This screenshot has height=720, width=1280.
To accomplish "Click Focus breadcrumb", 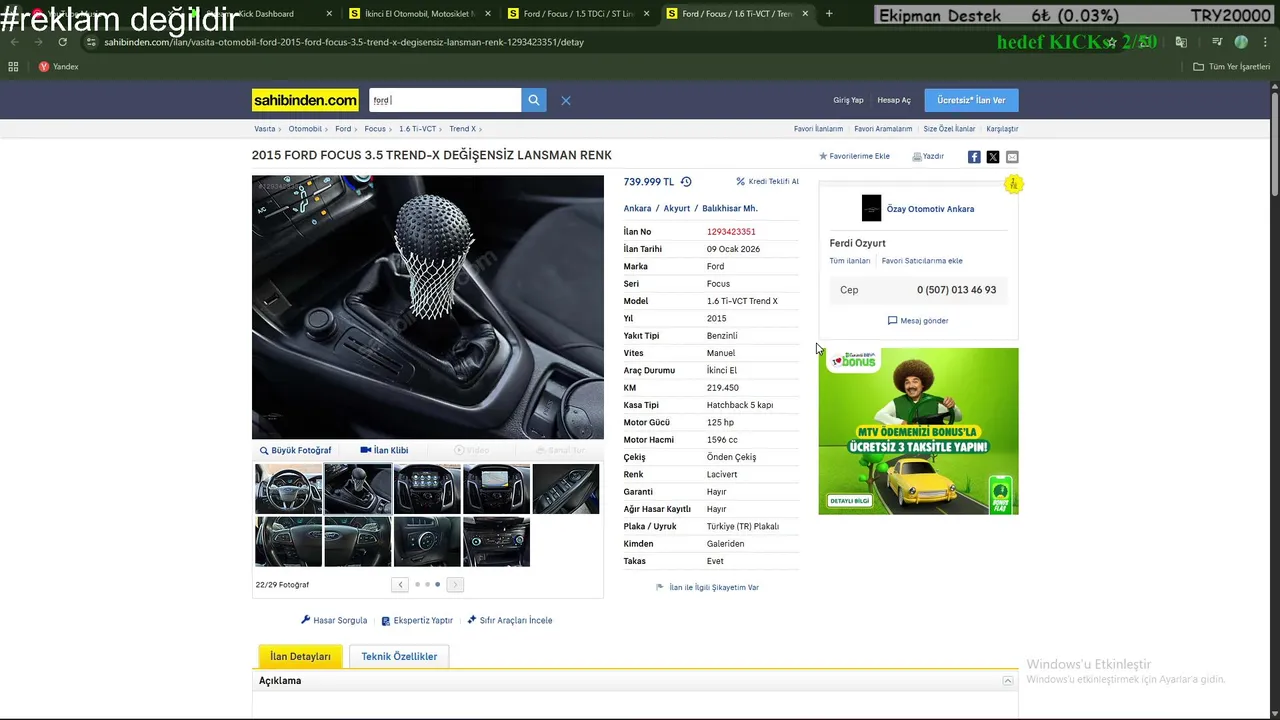I will pyautogui.click(x=375, y=129).
